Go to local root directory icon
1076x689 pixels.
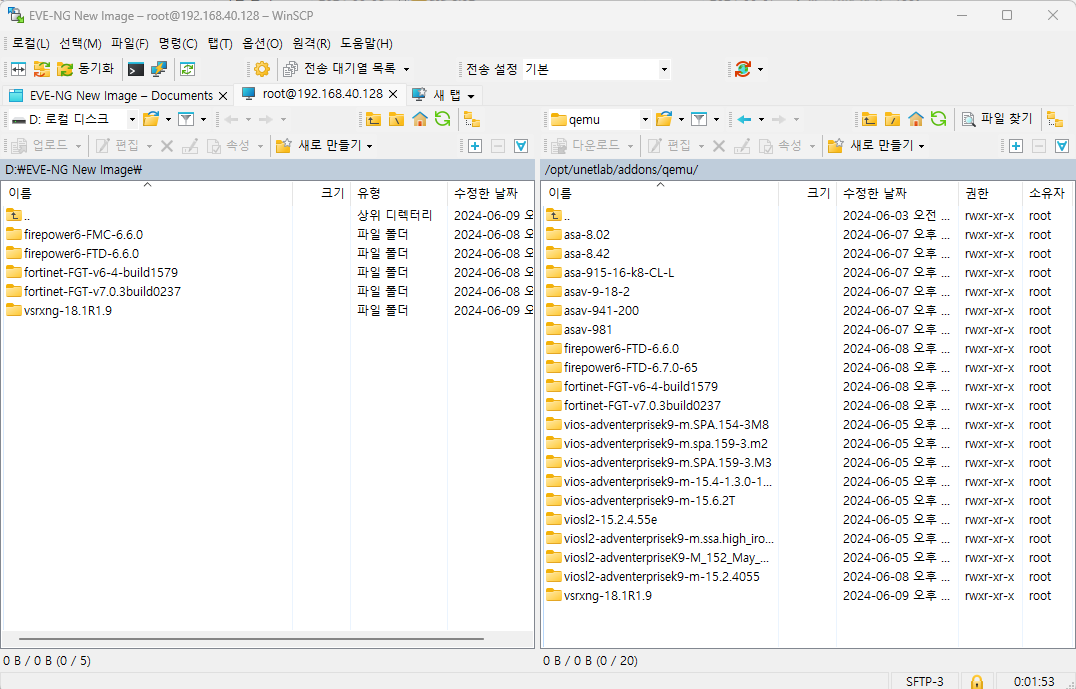pos(397,119)
